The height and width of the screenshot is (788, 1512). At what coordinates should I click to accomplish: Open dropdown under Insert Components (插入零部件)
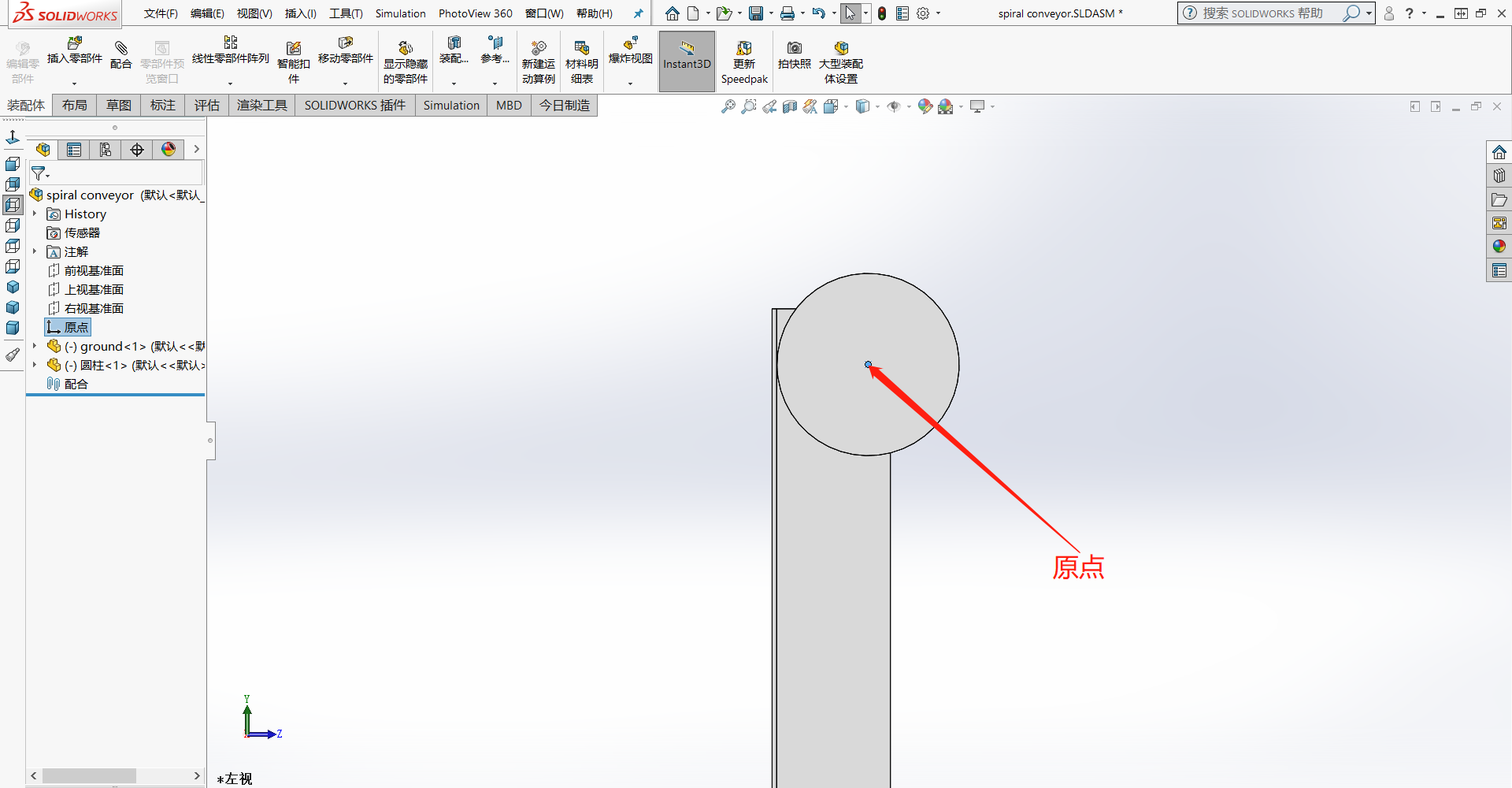(75, 84)
